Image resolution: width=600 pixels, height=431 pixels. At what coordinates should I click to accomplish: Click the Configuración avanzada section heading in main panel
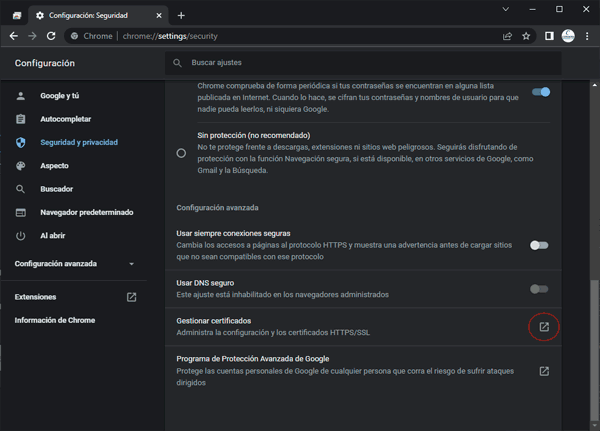point(217,207)
